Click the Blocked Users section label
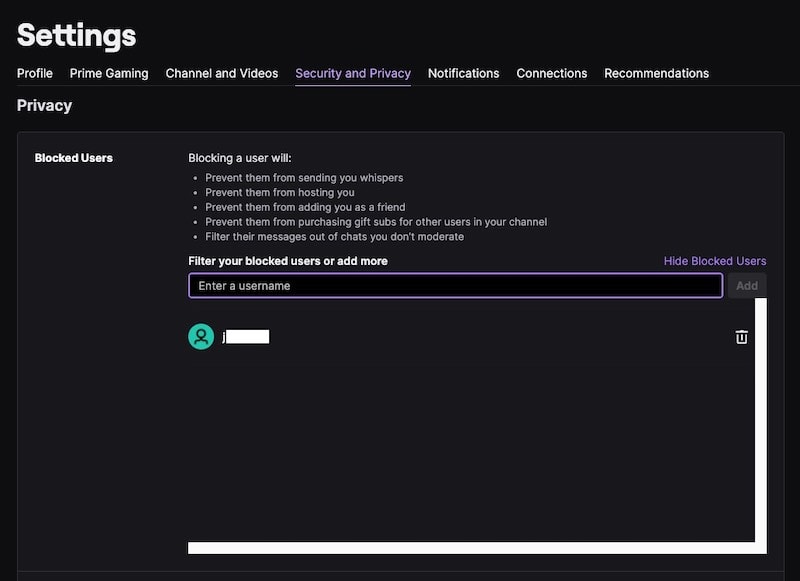Screen dimensions: 800x581 (74, 158)
